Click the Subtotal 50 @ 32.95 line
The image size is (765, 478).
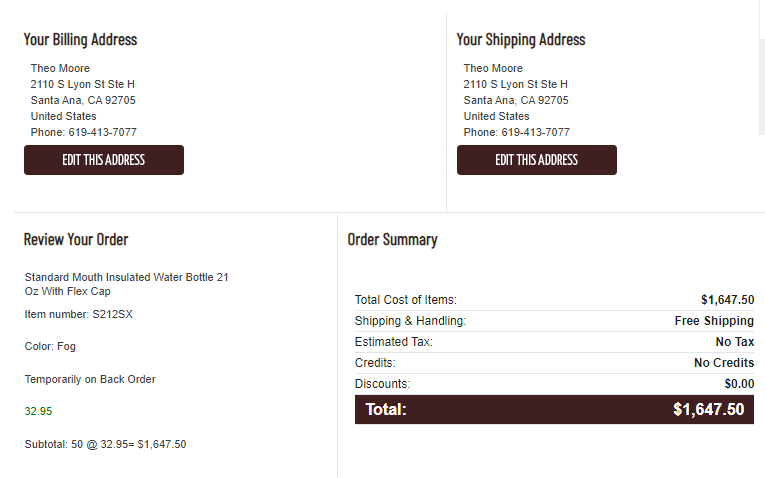coord(105,444)
